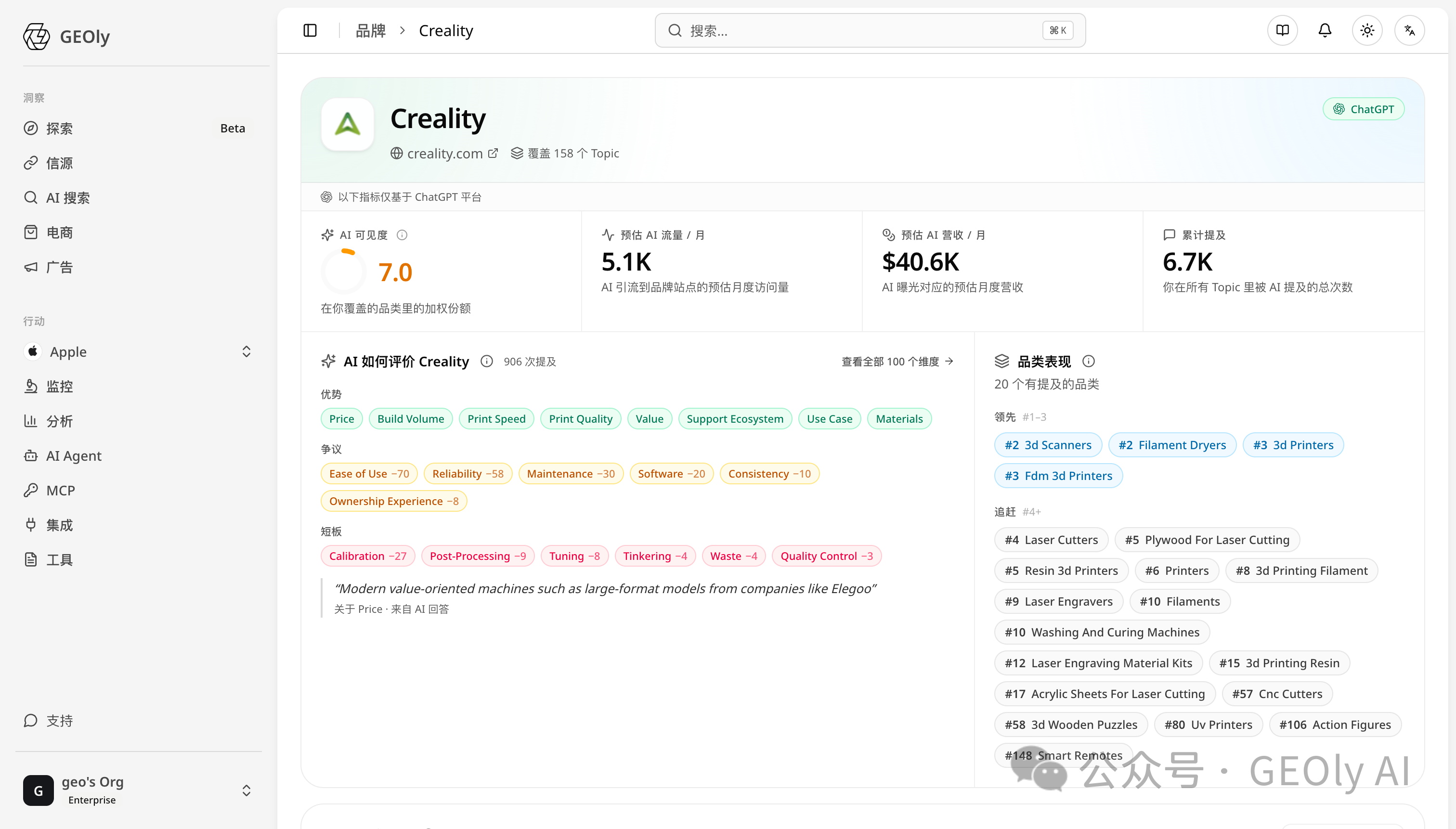The image size is (1456, 829).
Task: Open the #80 Uv Printers category
Action: point(1209,725)
